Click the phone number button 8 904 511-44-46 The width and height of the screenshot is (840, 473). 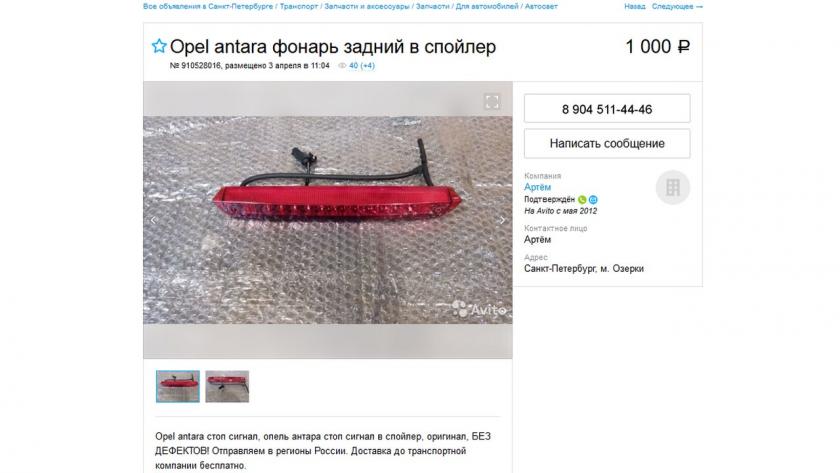pos(607,109)
